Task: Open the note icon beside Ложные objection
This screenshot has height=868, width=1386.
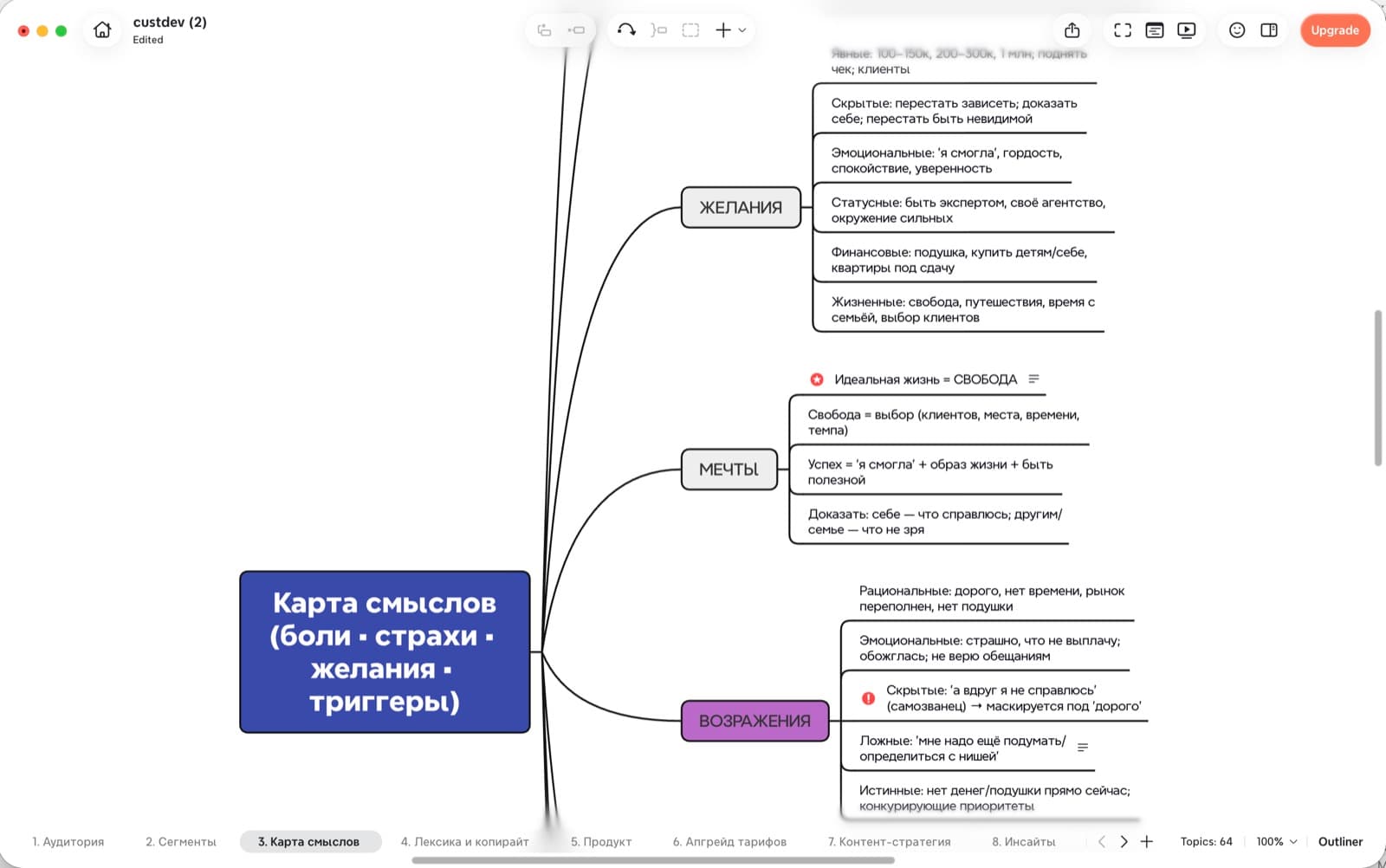Action: click(1083, 748)
